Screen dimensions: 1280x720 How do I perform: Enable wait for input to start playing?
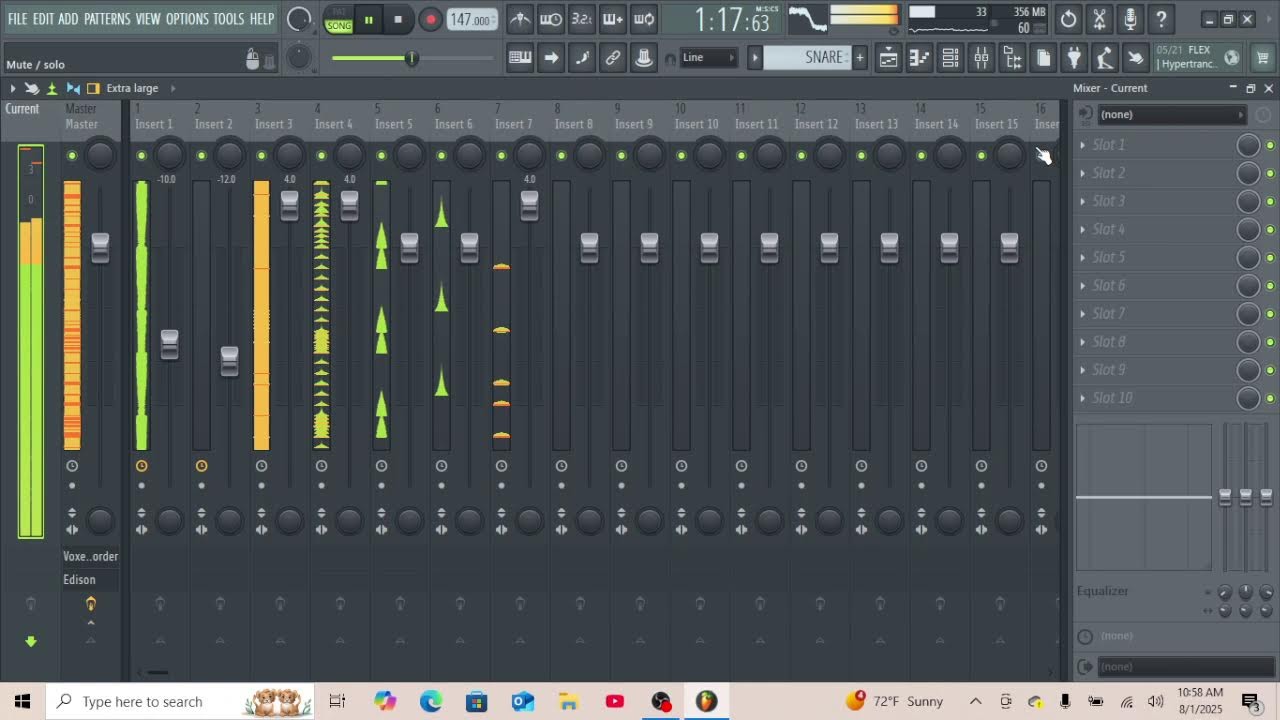[x=551, y=19]
